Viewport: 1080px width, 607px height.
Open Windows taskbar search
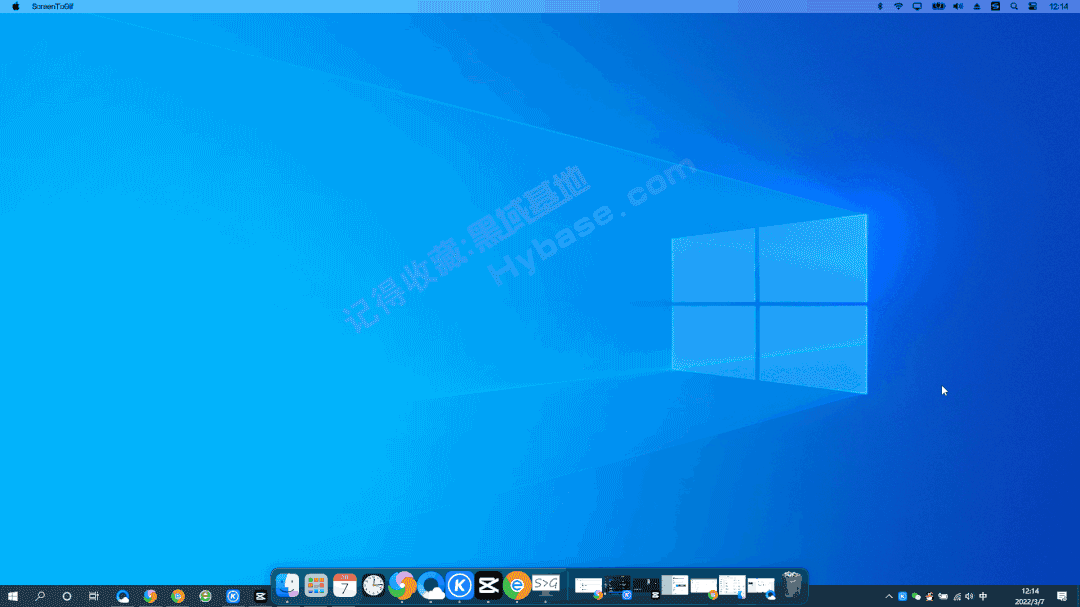tap(40, 596)
